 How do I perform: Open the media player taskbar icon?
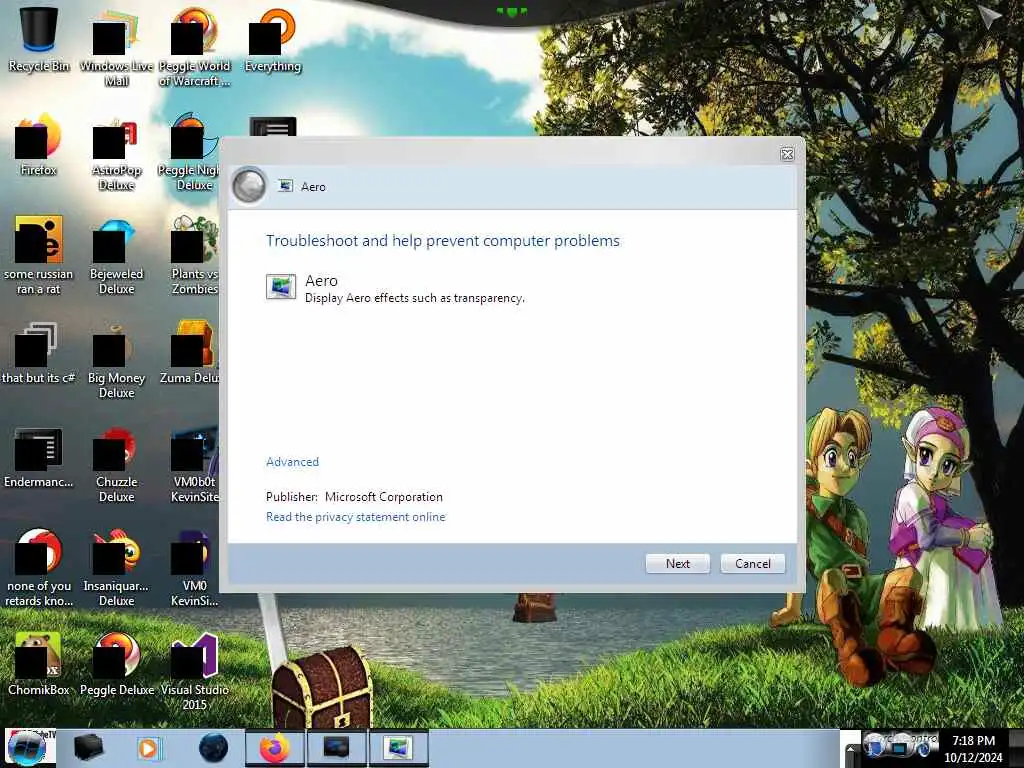point(149,748)
